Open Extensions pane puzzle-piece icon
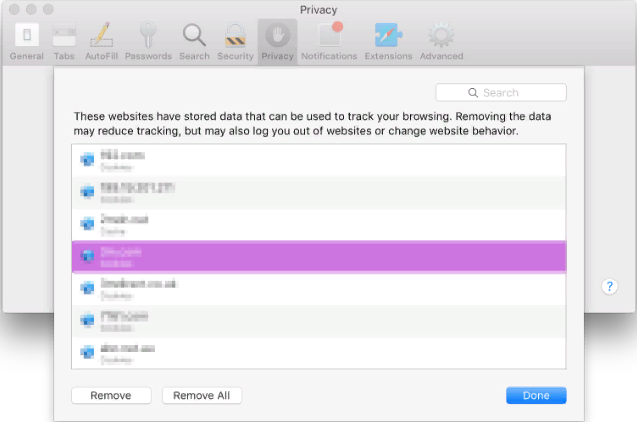Screen dimensions: 637x422 [388, 41]
